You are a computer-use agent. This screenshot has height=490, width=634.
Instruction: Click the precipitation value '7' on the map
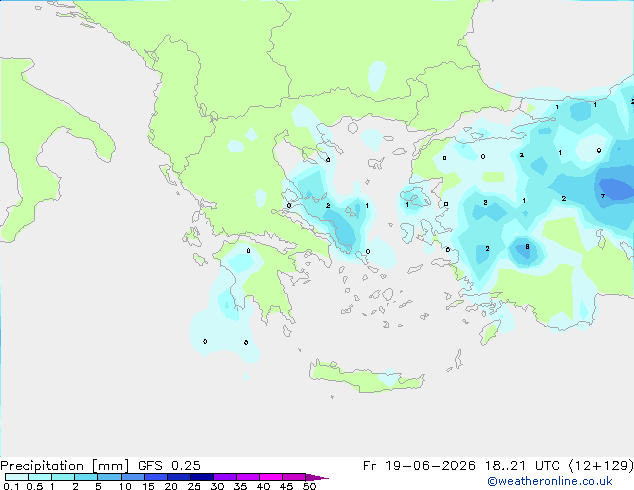pyautogui.click(x=602, y=196)
